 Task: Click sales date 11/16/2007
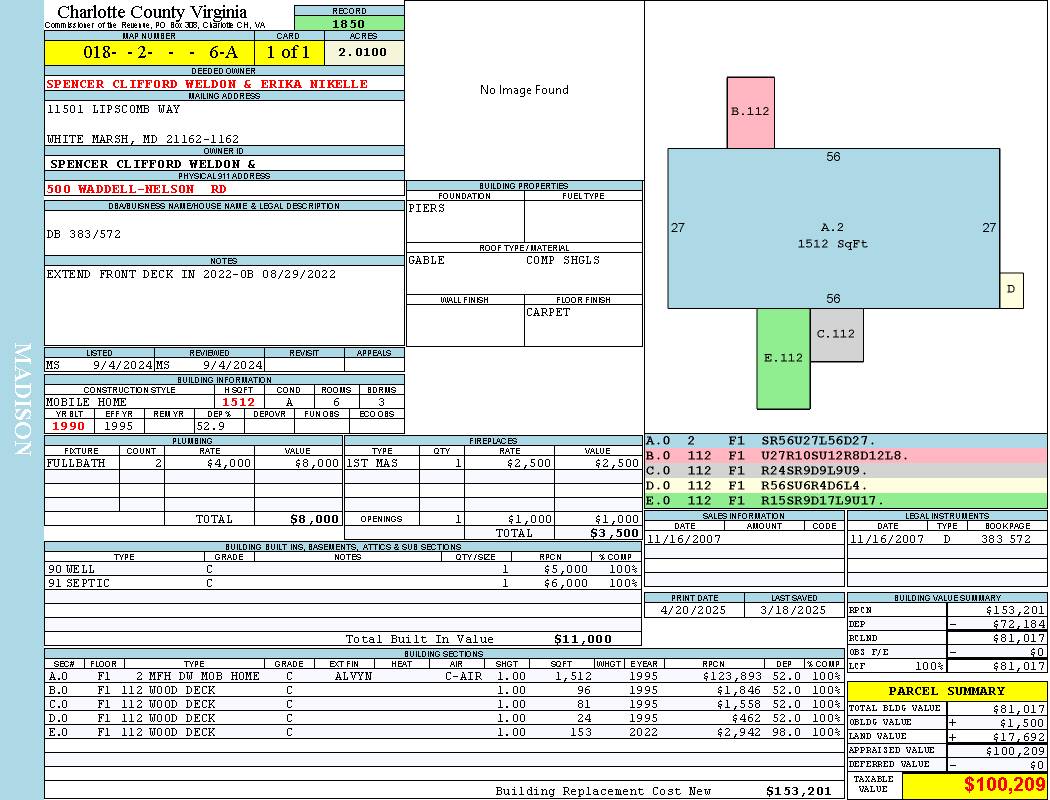click(684, 539)
